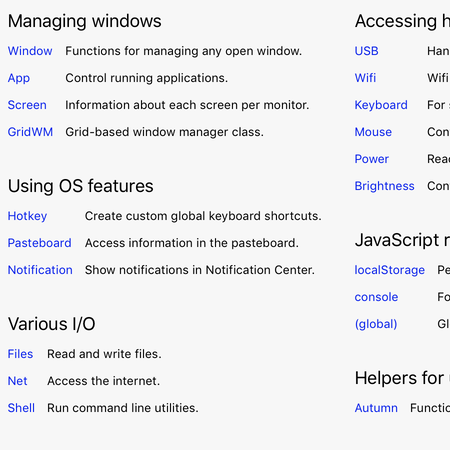Open the App documentation link
This screenshot has width=450, height=450.
tap(19, 78)
